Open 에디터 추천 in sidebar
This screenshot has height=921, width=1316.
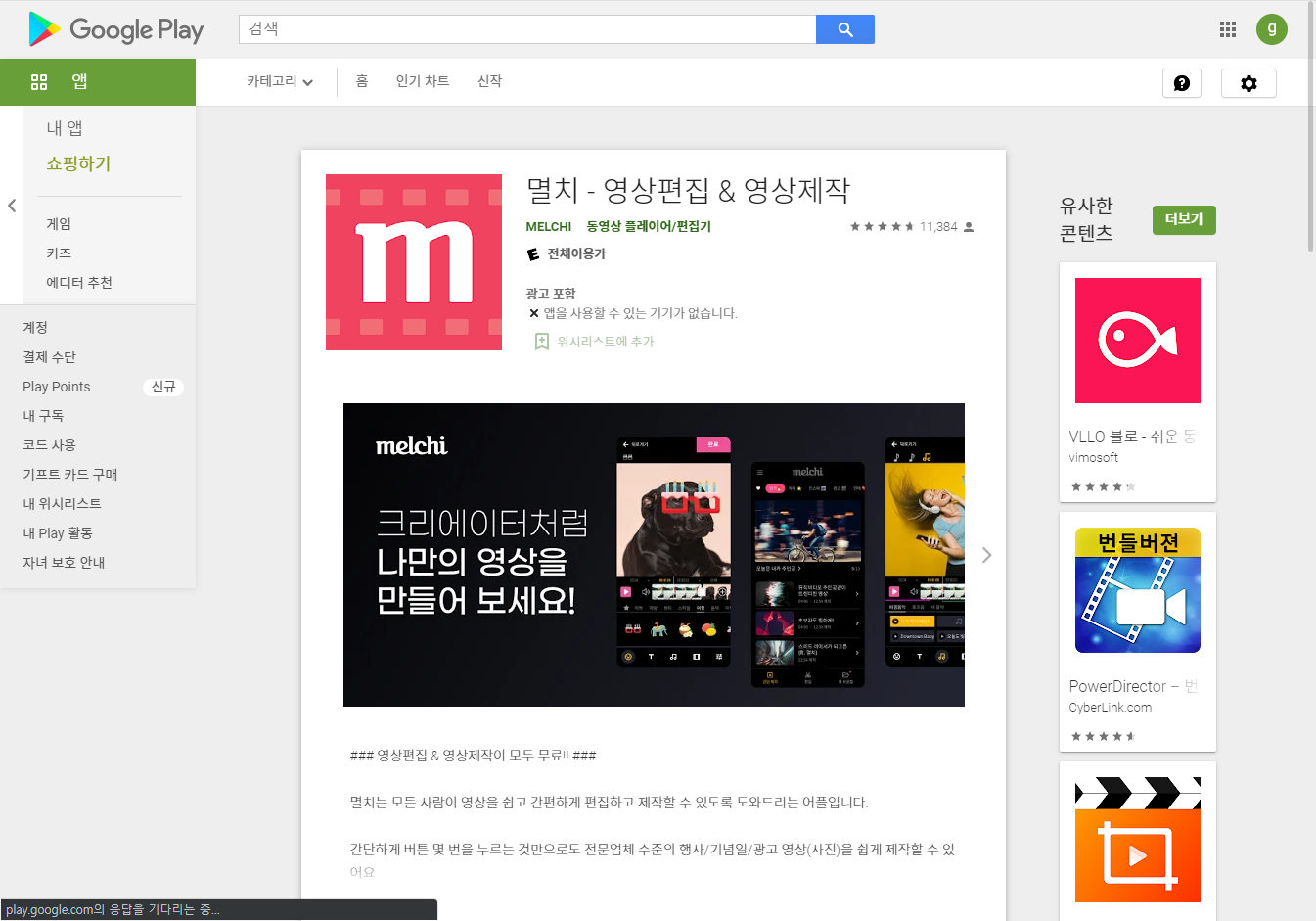79,283
